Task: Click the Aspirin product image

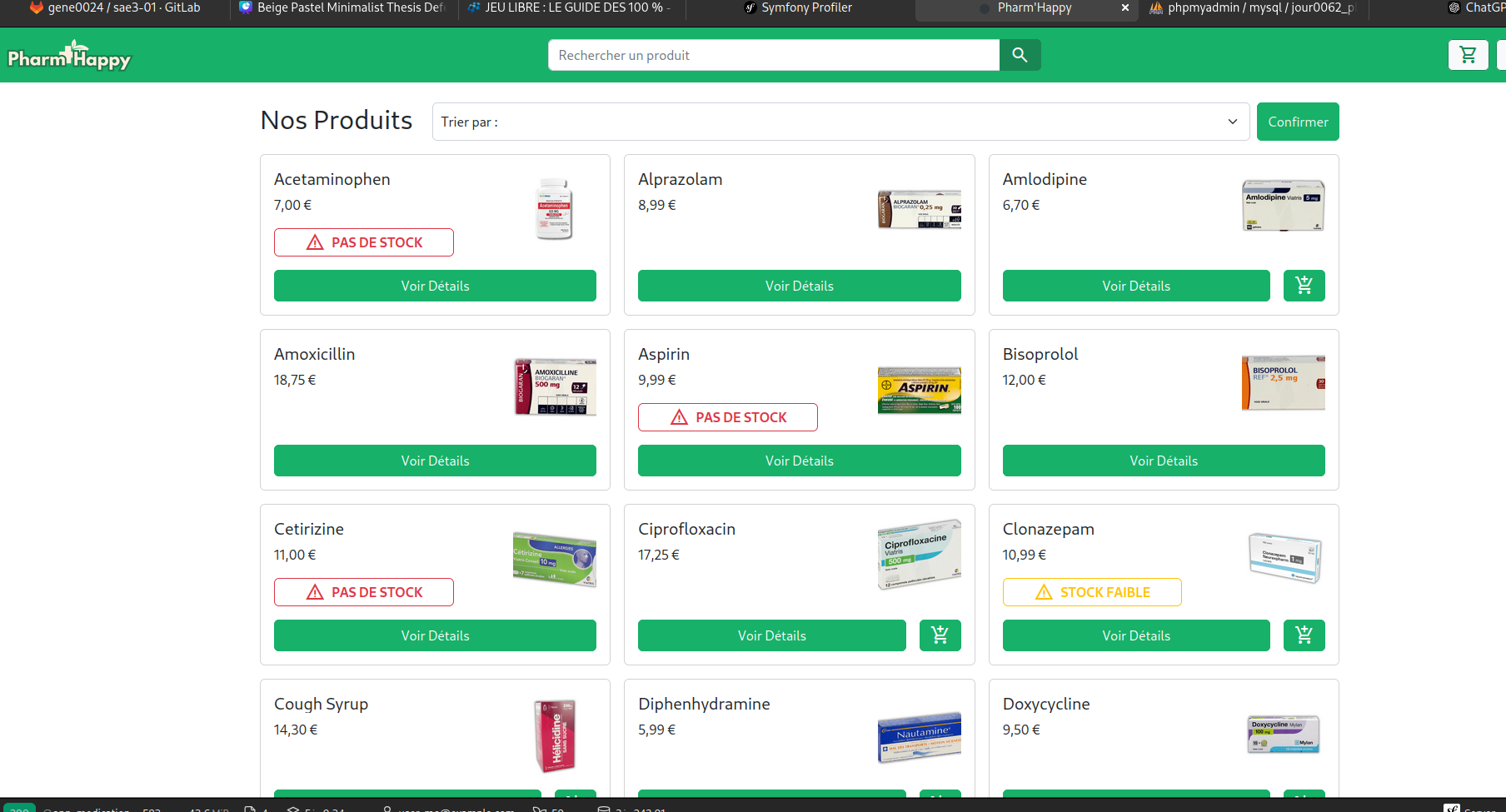Action: click(919, 390)
